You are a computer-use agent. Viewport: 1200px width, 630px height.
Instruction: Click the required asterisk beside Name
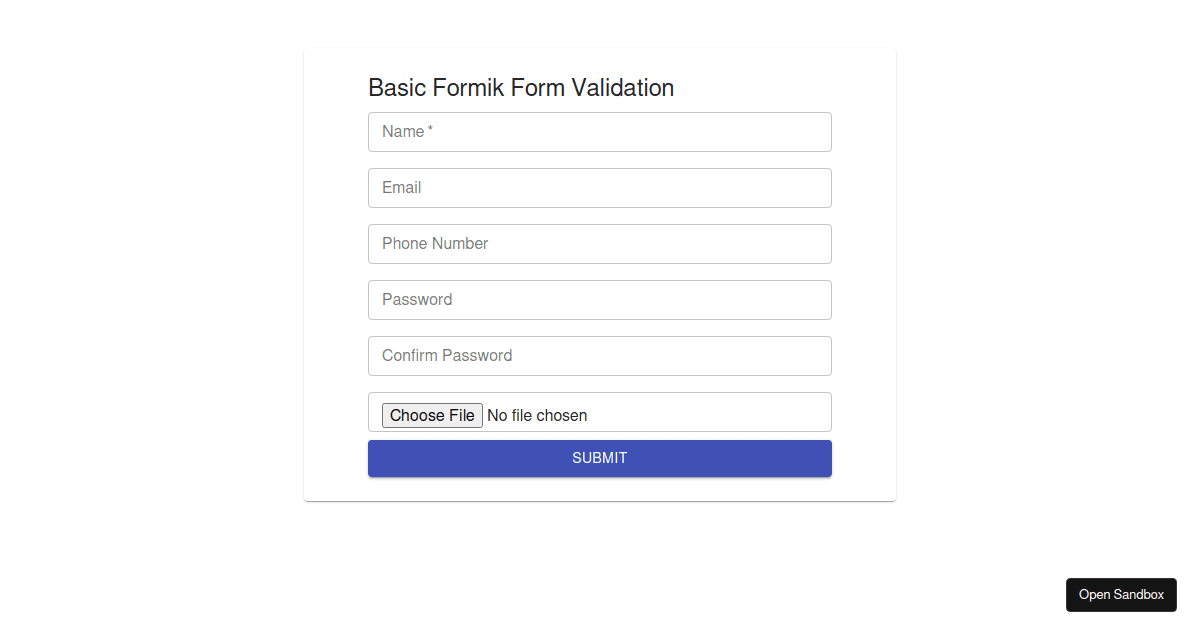(430, 127)
